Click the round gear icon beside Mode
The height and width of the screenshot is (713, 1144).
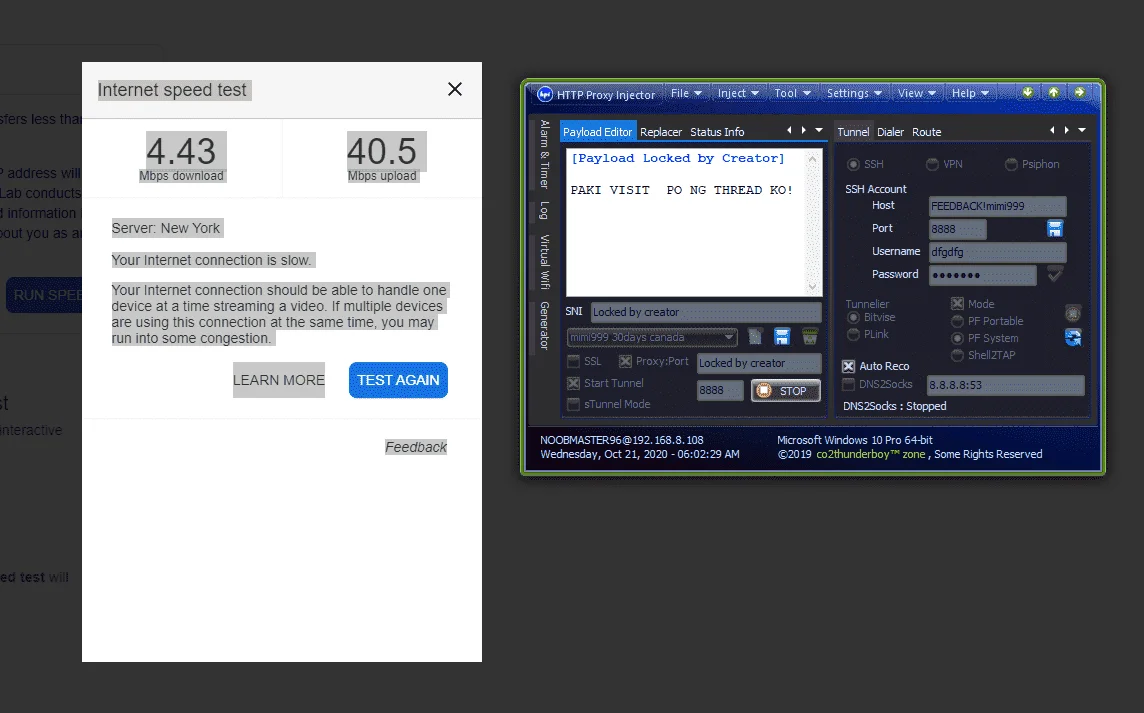(1072, 313)
